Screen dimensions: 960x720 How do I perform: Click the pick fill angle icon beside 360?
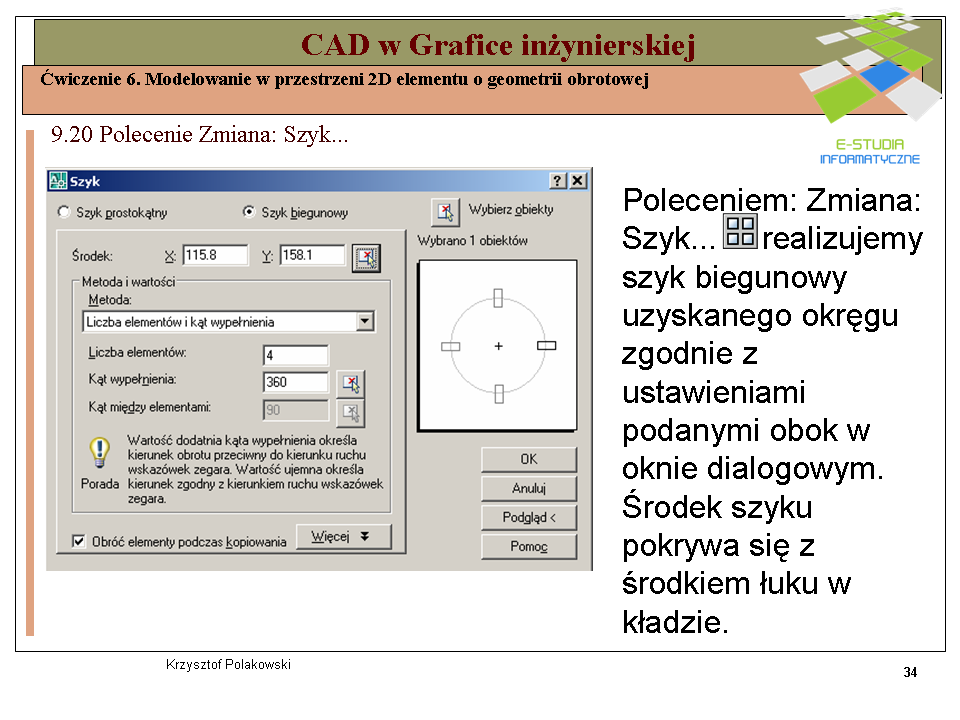(x=350, y=383)
